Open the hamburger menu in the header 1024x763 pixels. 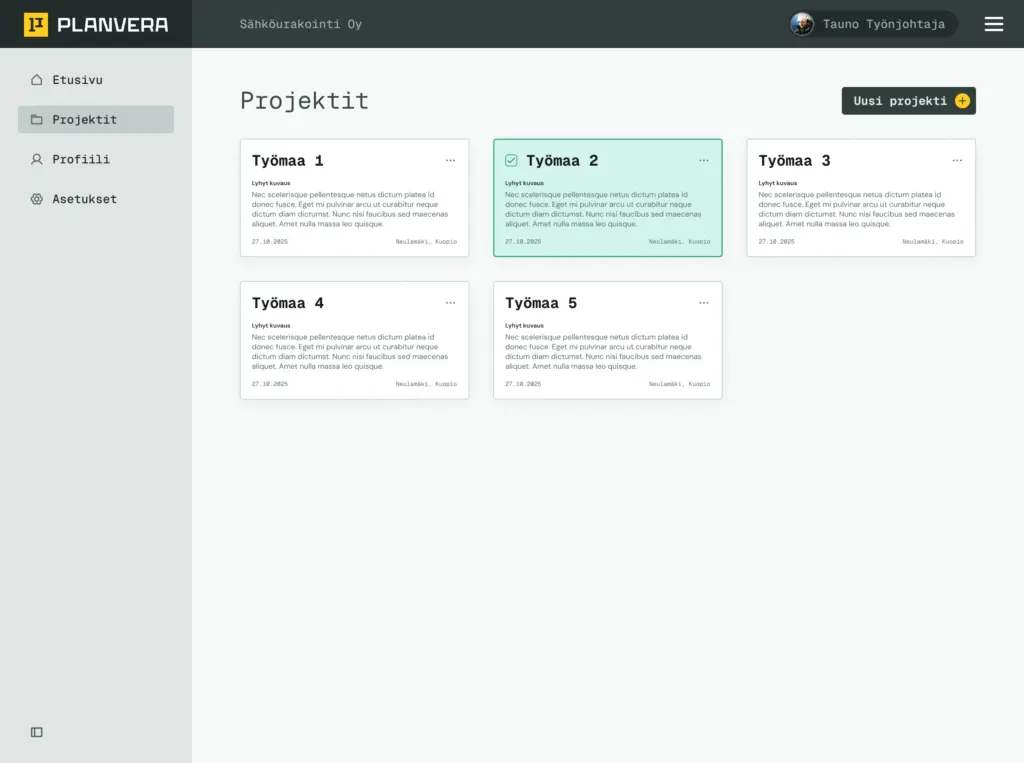[993, 24]
